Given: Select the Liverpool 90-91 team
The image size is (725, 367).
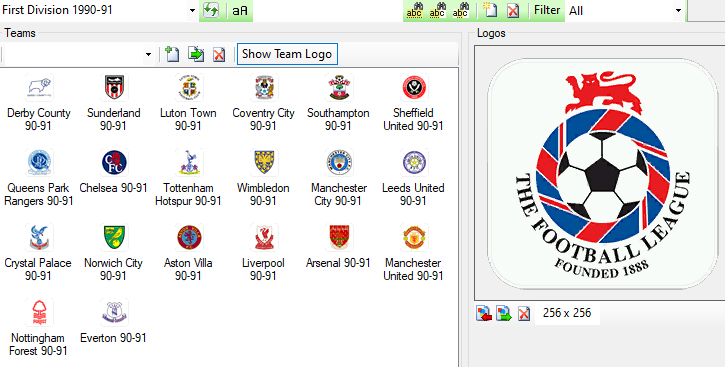Looking at the screenshot, I should [x=264, y=253].
